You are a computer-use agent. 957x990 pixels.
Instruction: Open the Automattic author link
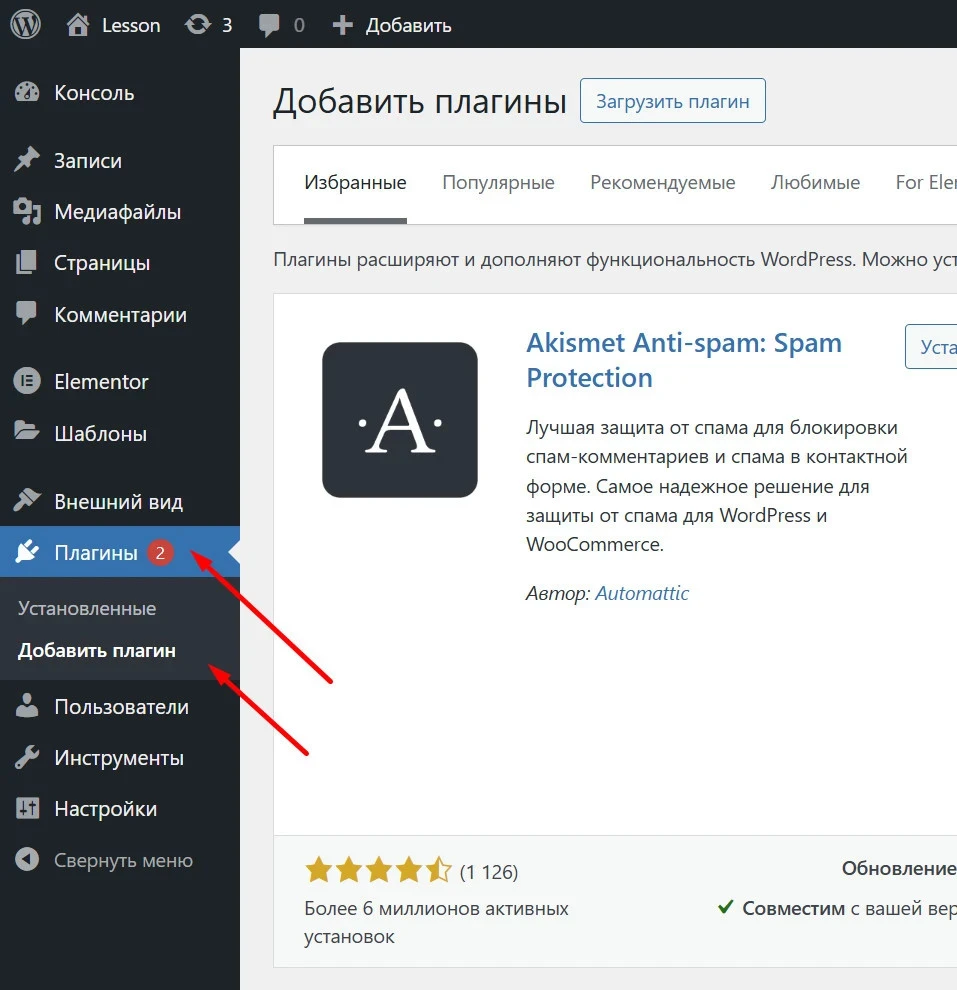(641, 593)
